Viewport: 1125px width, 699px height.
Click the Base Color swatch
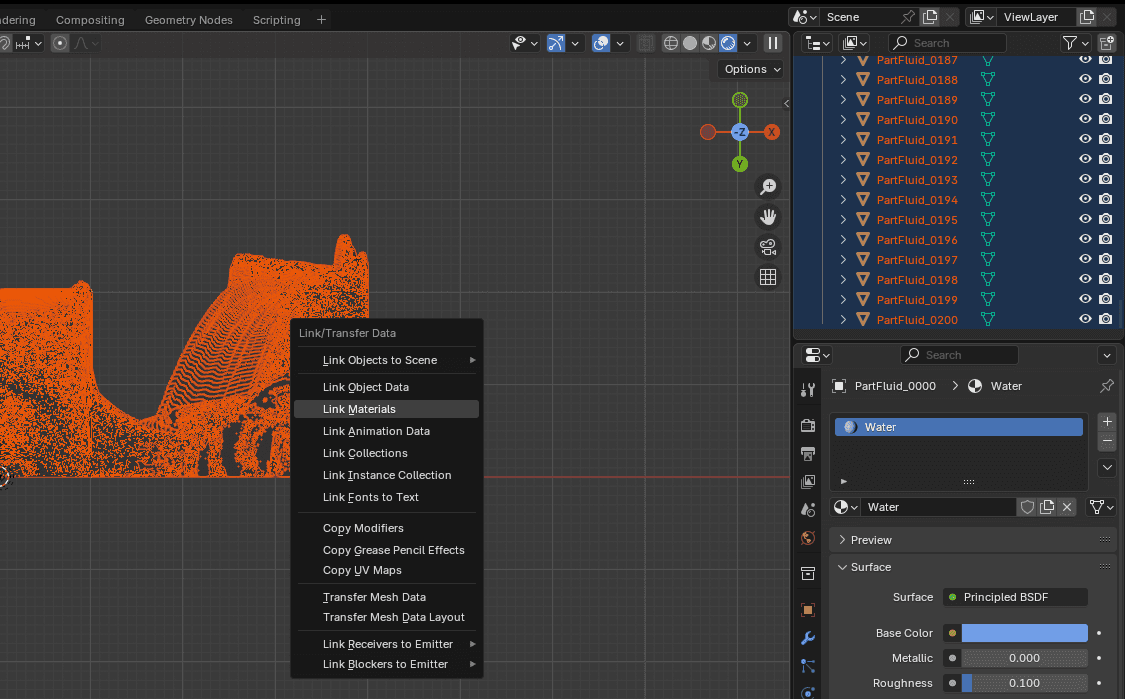tap(1024, 633)
